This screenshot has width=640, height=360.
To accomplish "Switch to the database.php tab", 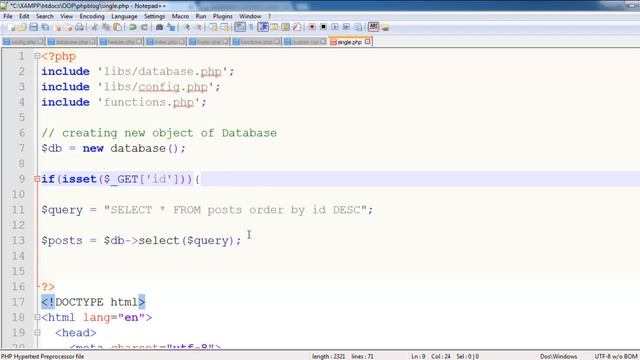I will point(72,42).
